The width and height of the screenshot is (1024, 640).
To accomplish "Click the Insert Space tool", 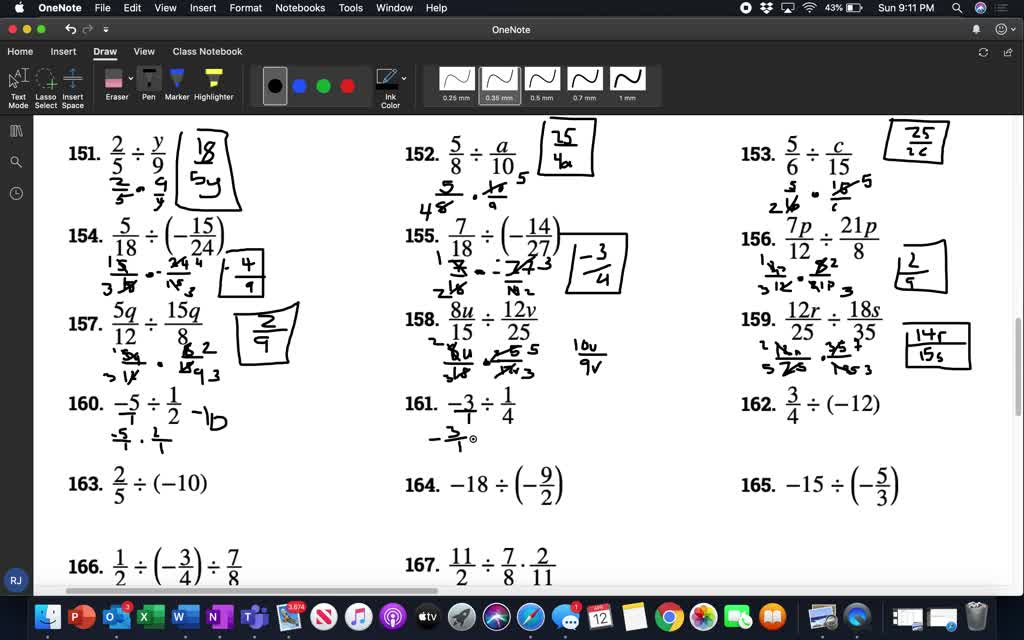I will pyautogui.click(x=72, y=80).
